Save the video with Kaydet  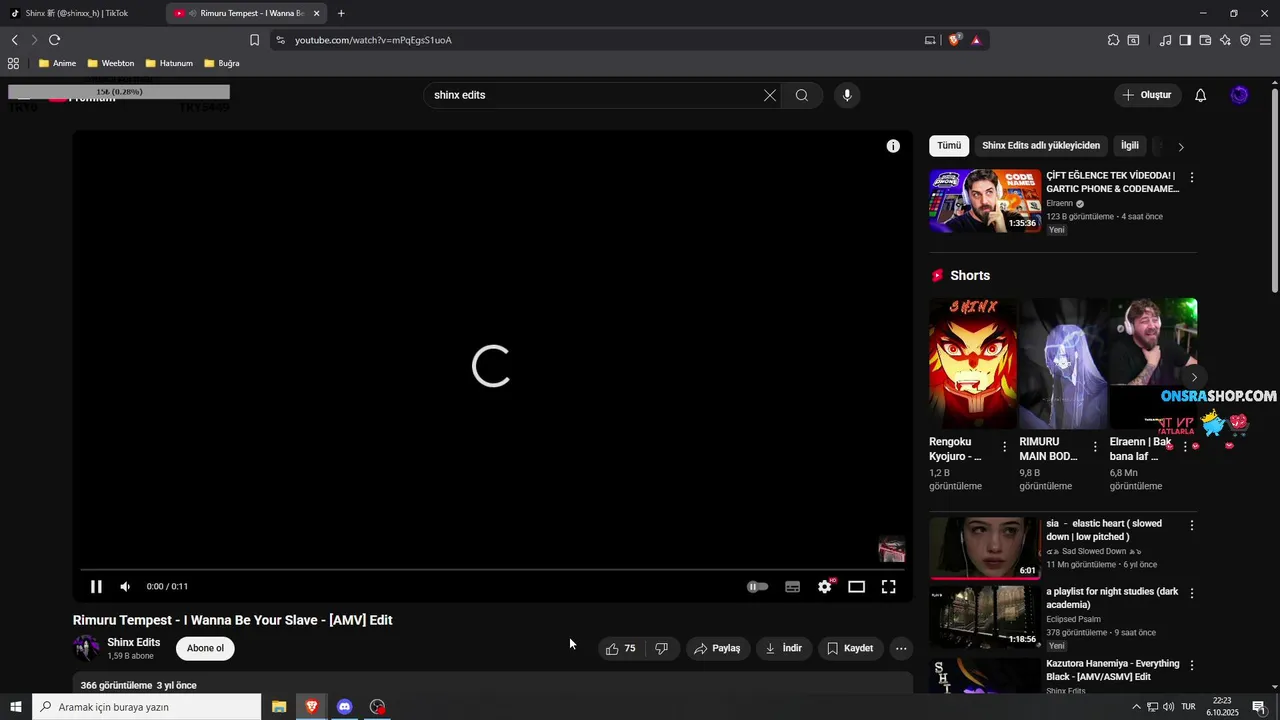click(x=850, y=648)
